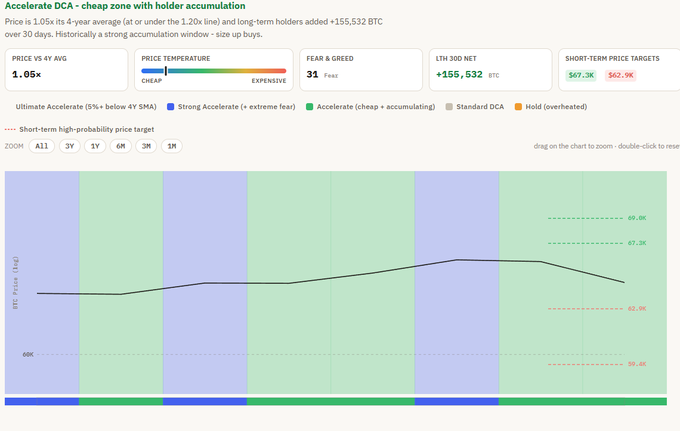The image size is (680, 431).
Task: Click the BTC Price (log) axis title
Action: 15,283
